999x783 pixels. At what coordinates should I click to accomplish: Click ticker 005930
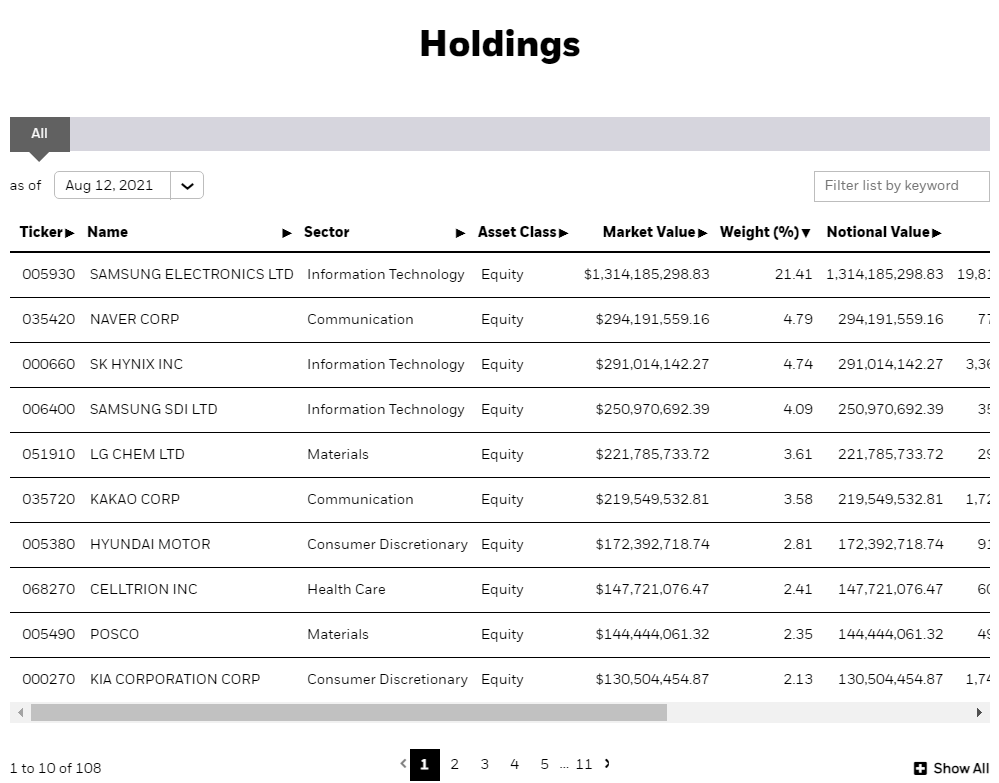(48, 274)
